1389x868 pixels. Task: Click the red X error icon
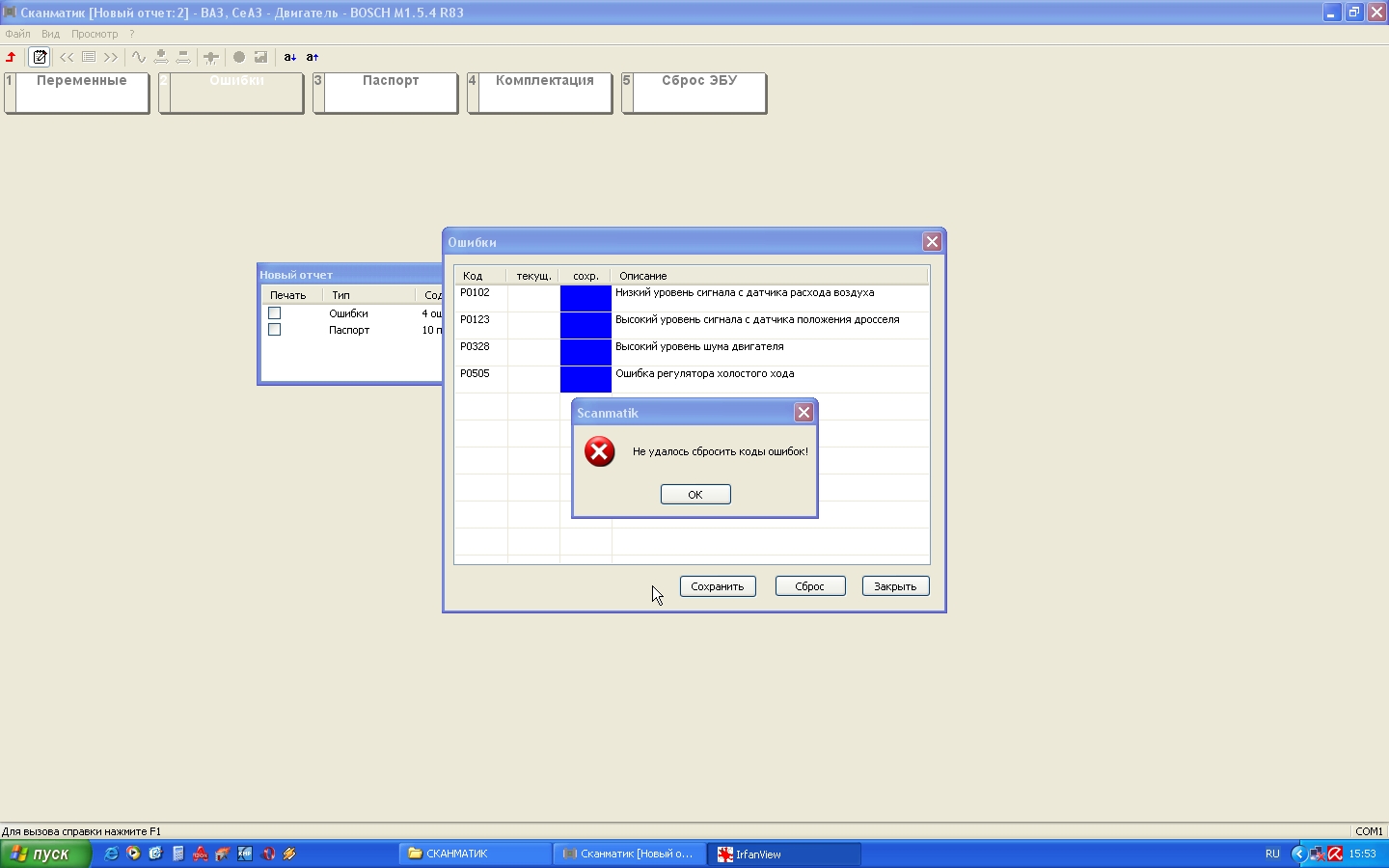click(600, 451)
